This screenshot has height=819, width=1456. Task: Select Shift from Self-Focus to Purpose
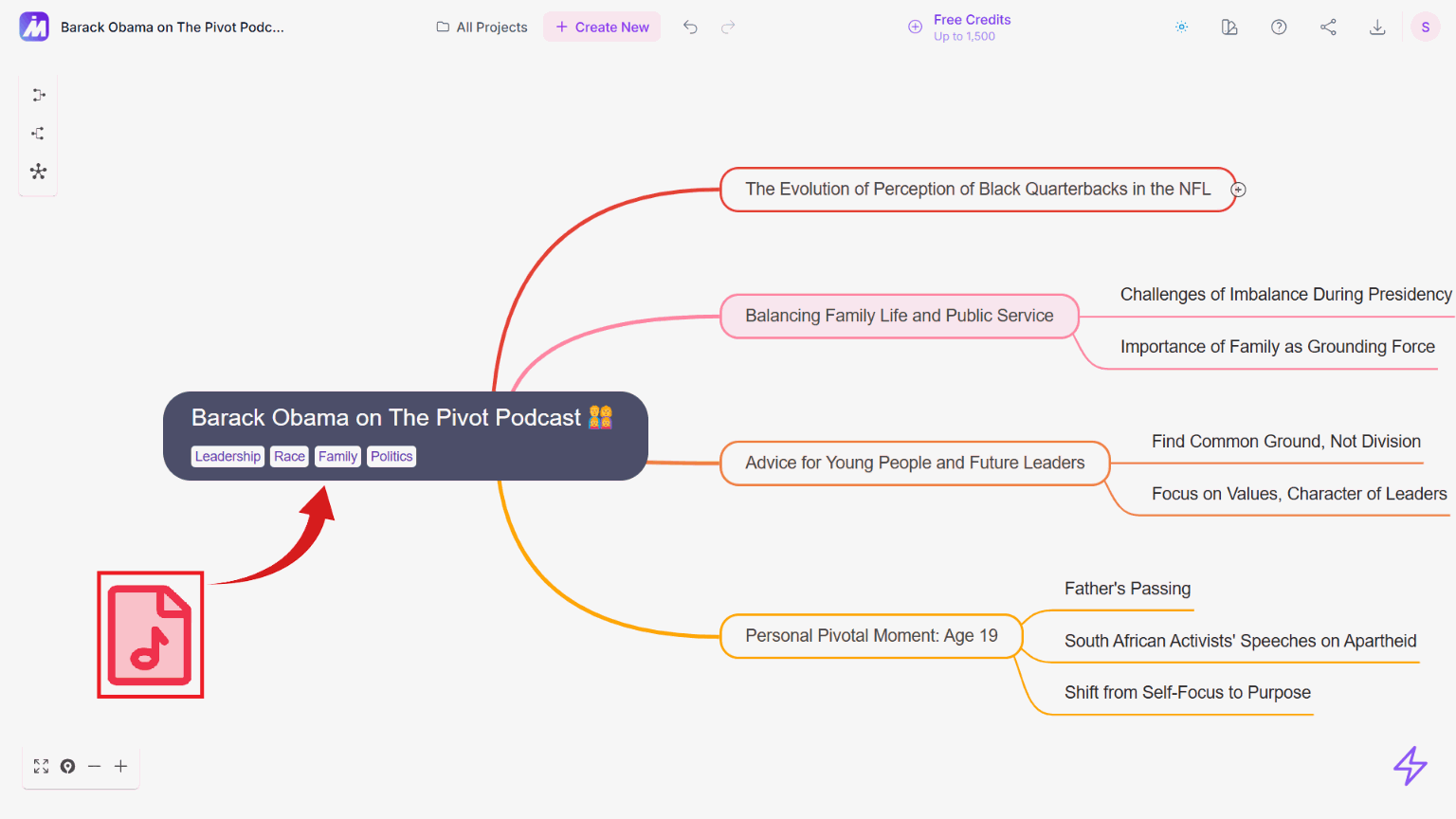[x=1188, y=693]
